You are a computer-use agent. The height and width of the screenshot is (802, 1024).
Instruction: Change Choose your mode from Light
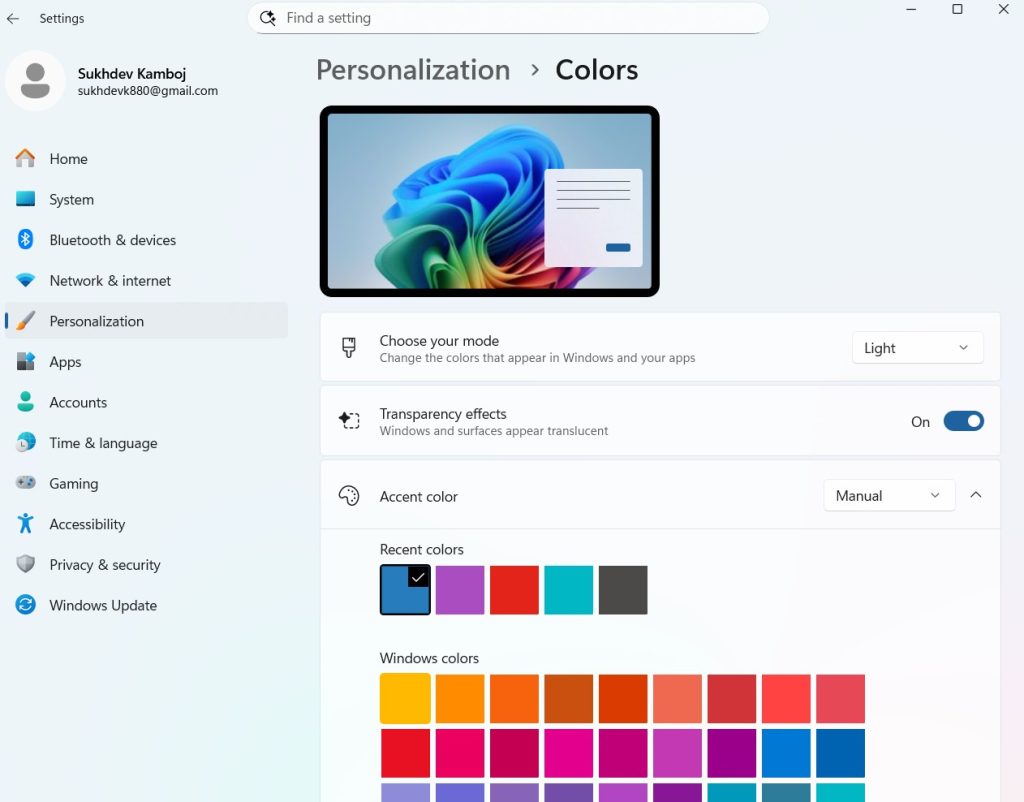tap(916, 347)
